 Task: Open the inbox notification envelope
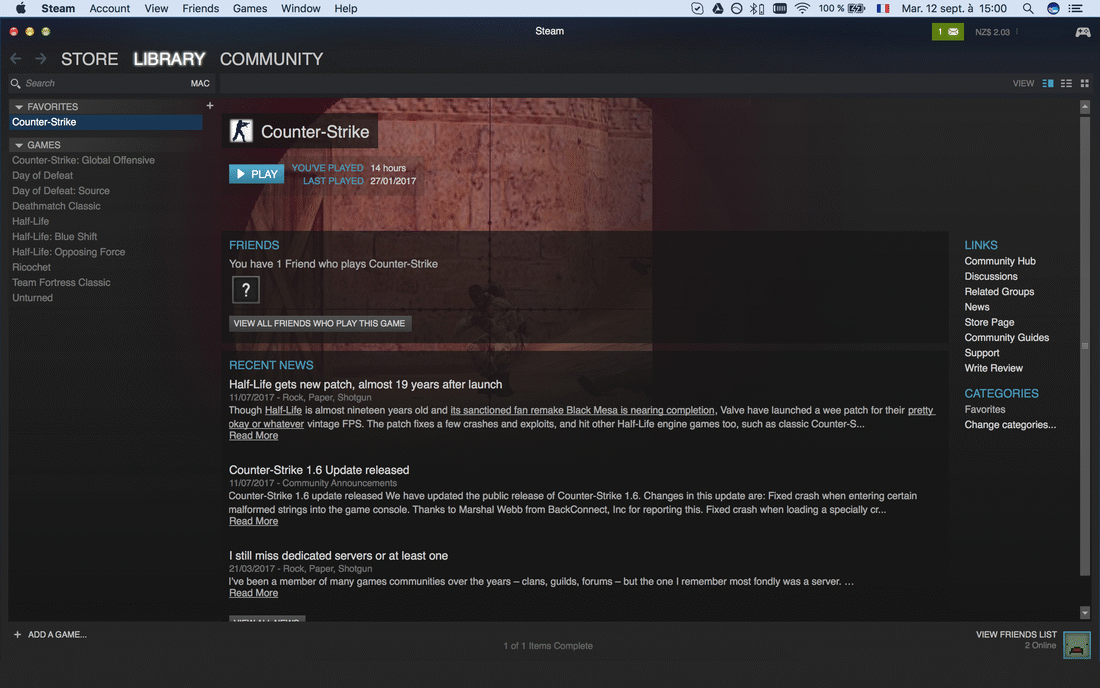947,32
